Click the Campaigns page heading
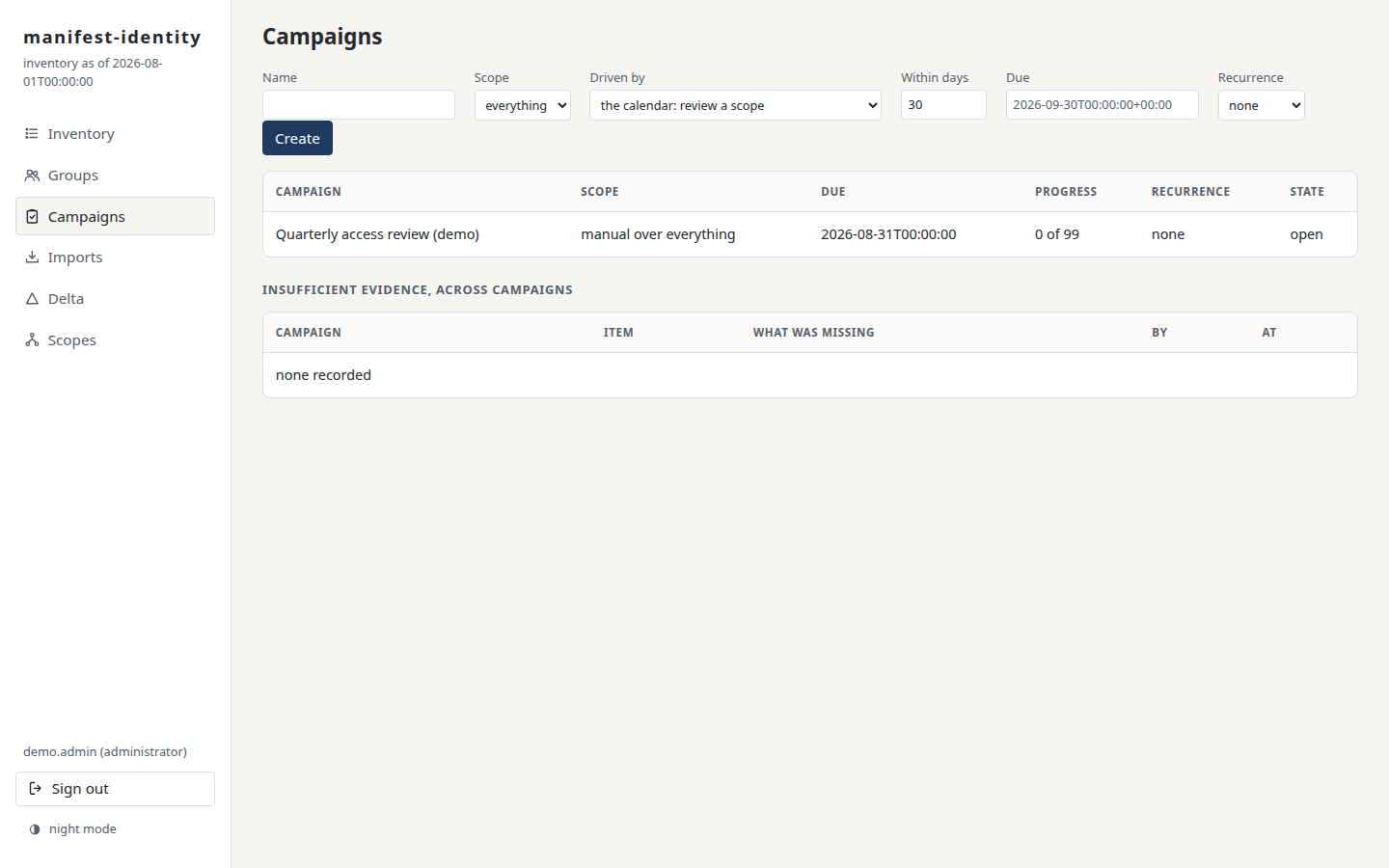 click(x=322, y=37)
